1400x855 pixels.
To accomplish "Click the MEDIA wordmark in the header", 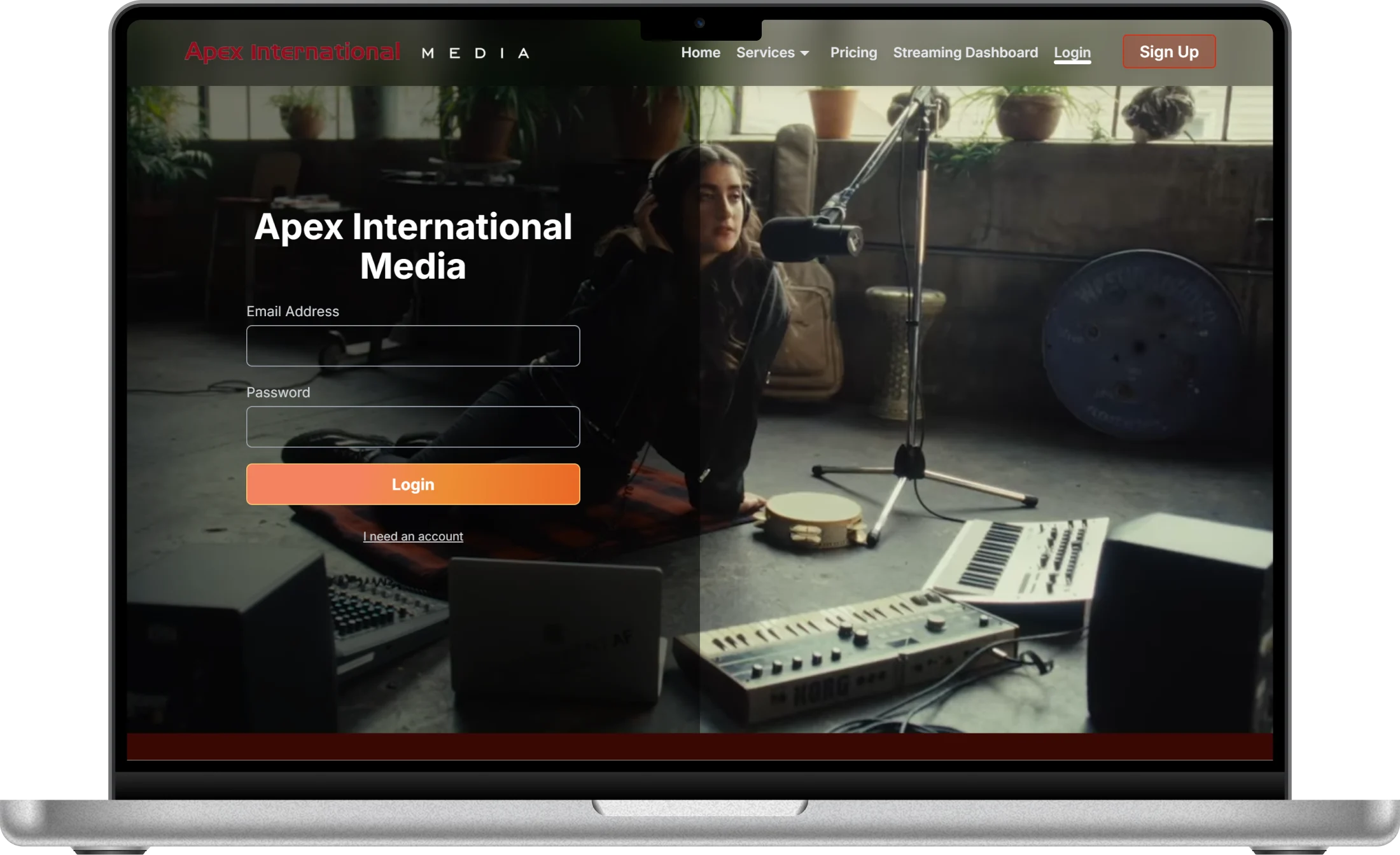I will (475, 52).
